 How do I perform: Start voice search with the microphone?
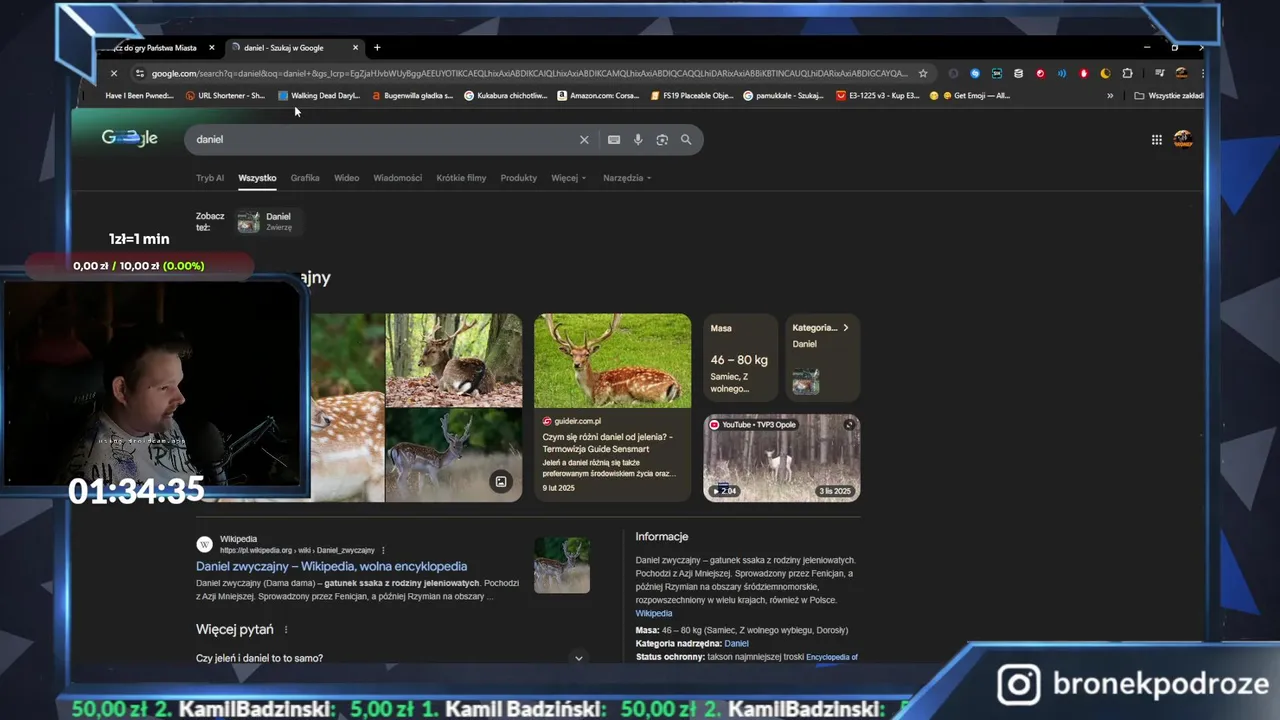[x=638, y=140]
